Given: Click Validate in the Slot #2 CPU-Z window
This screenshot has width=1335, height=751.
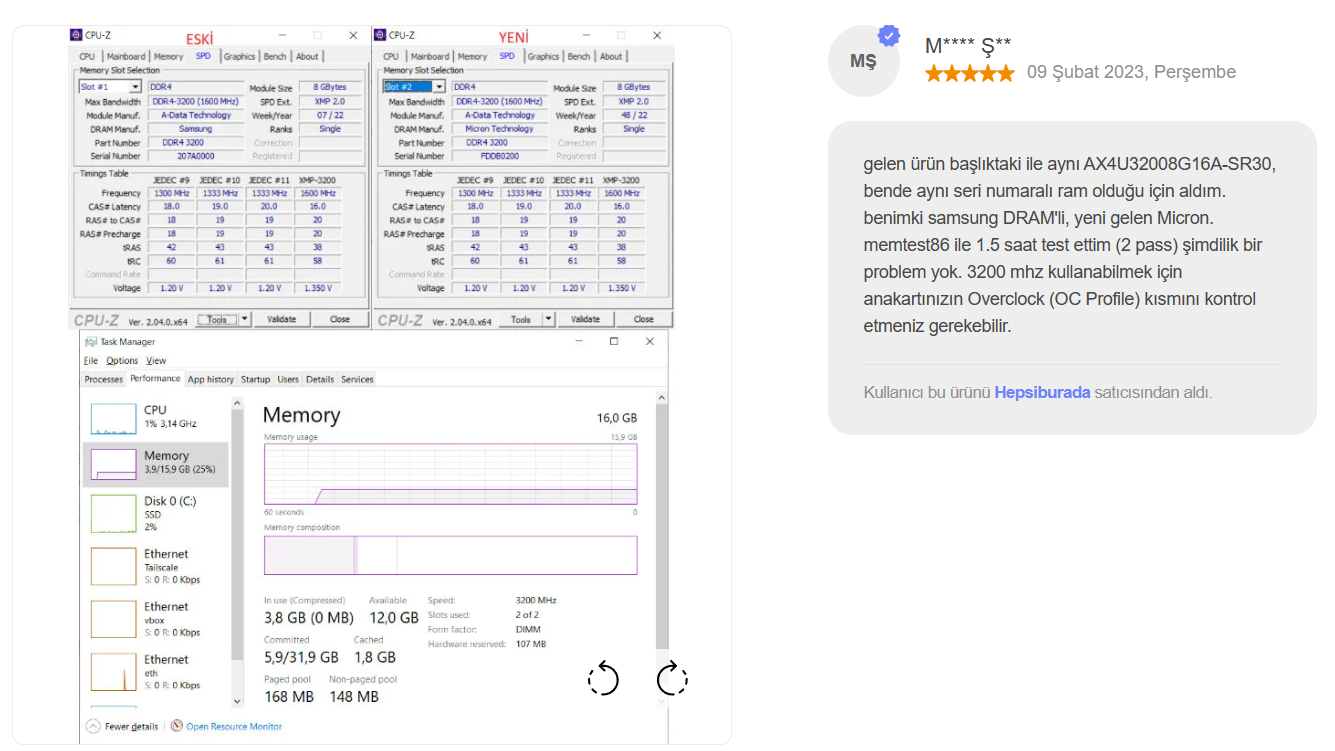Looking at the screenshot, I should click(585, 319).
